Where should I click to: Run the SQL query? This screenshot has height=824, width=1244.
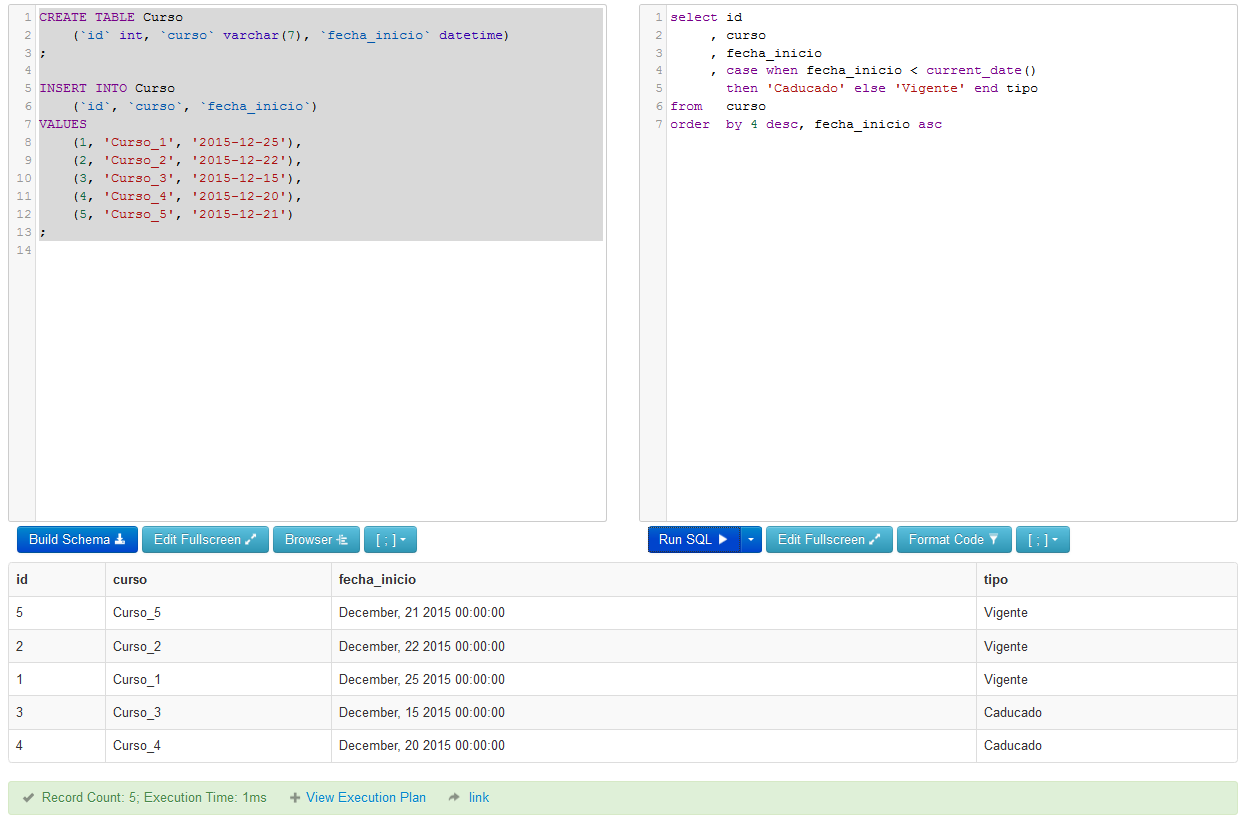[693, 540]
